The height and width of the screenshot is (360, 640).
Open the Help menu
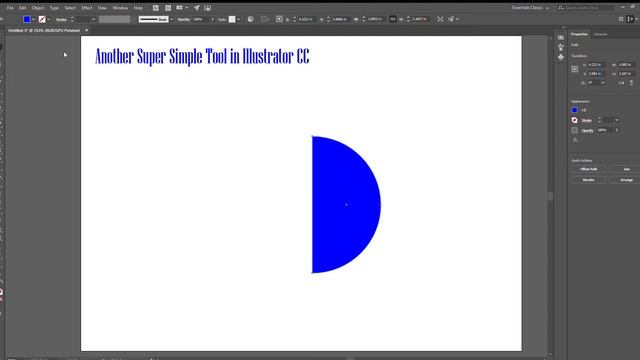[138, 8]
